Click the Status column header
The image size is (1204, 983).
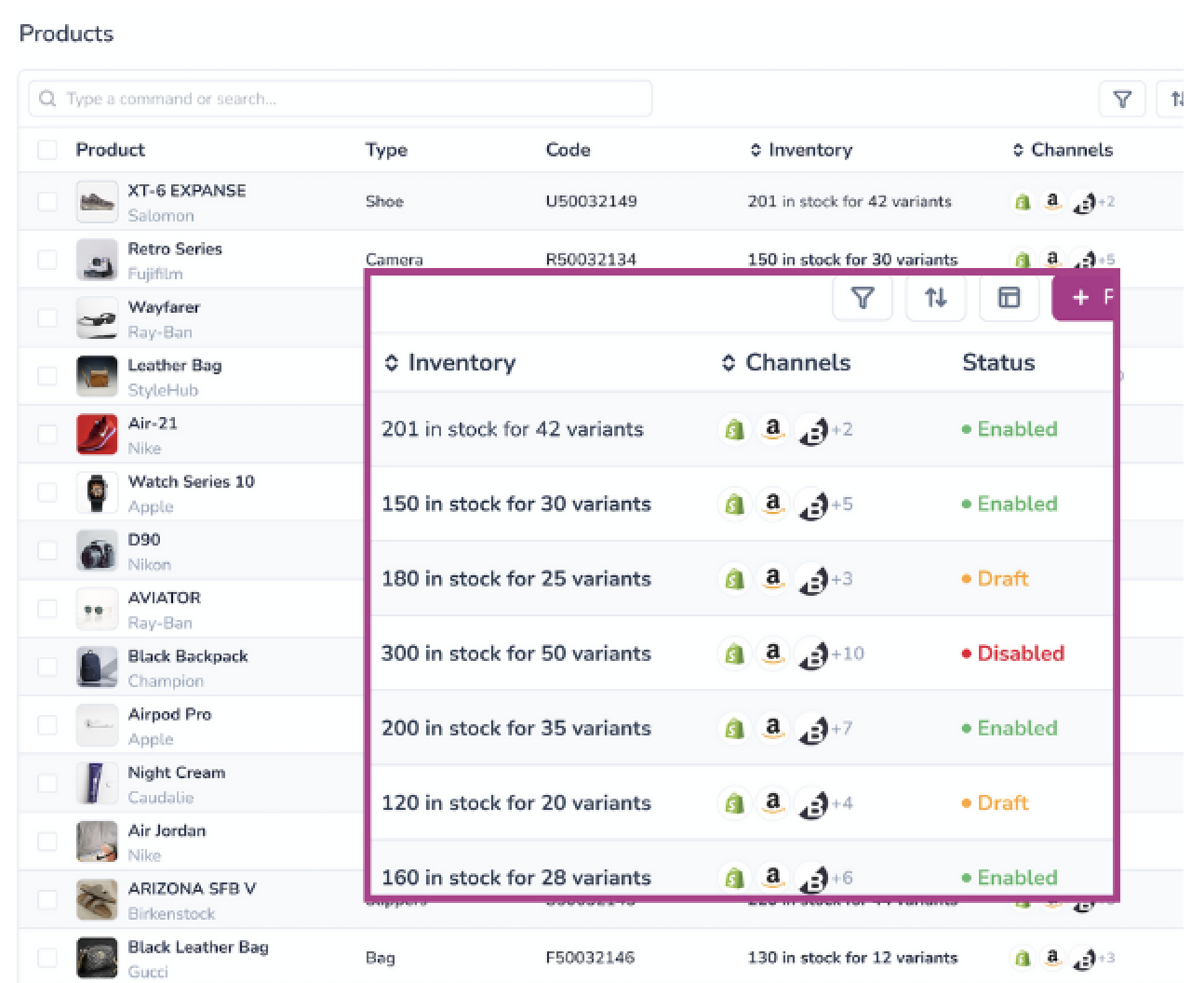[x=998, y=363]
